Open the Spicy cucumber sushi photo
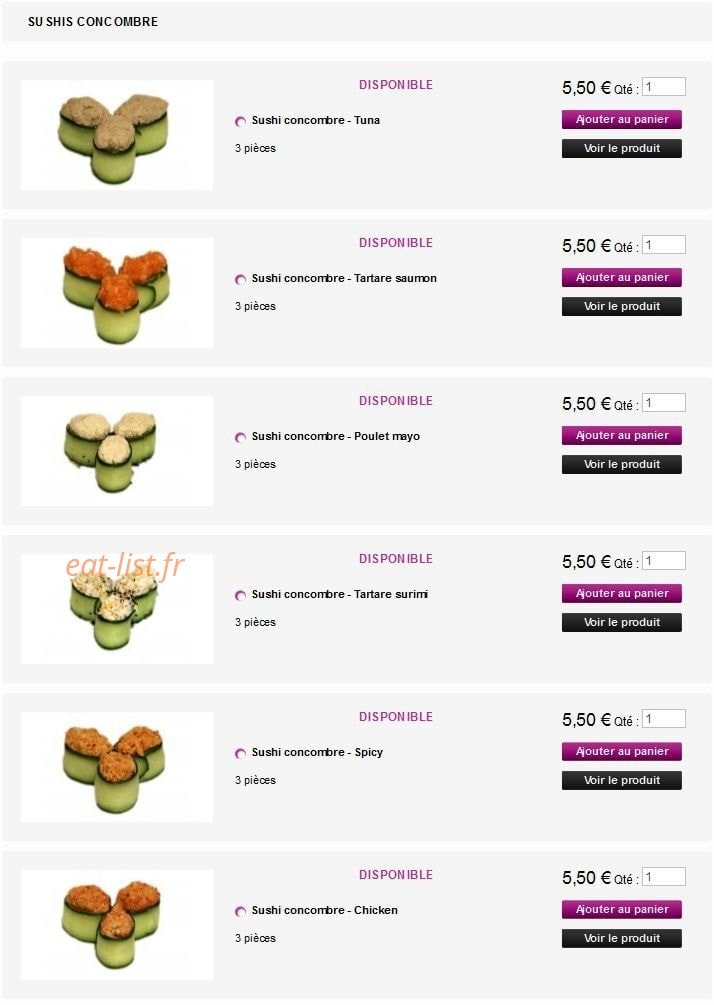 [x=117, y=767]
